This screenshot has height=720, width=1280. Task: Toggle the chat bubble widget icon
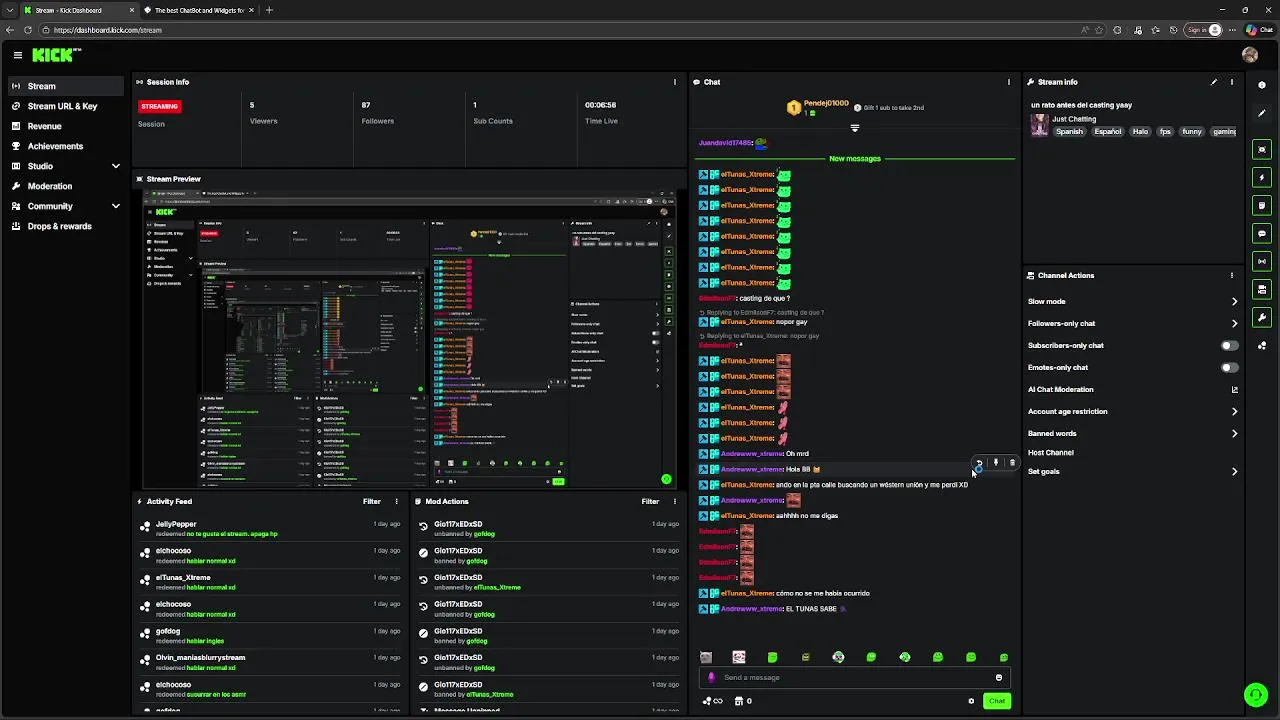point(1262,233)
